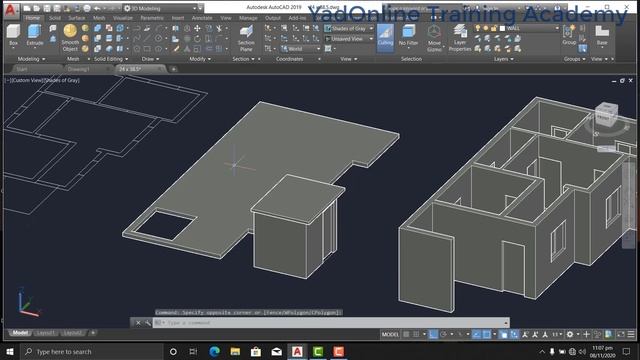
Task: Select the Move Gizmo tool
Action: click(434, 38)
